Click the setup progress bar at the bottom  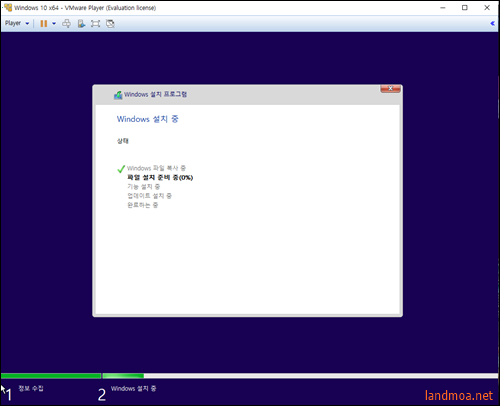pyautogui.click(x=249, y=376)
